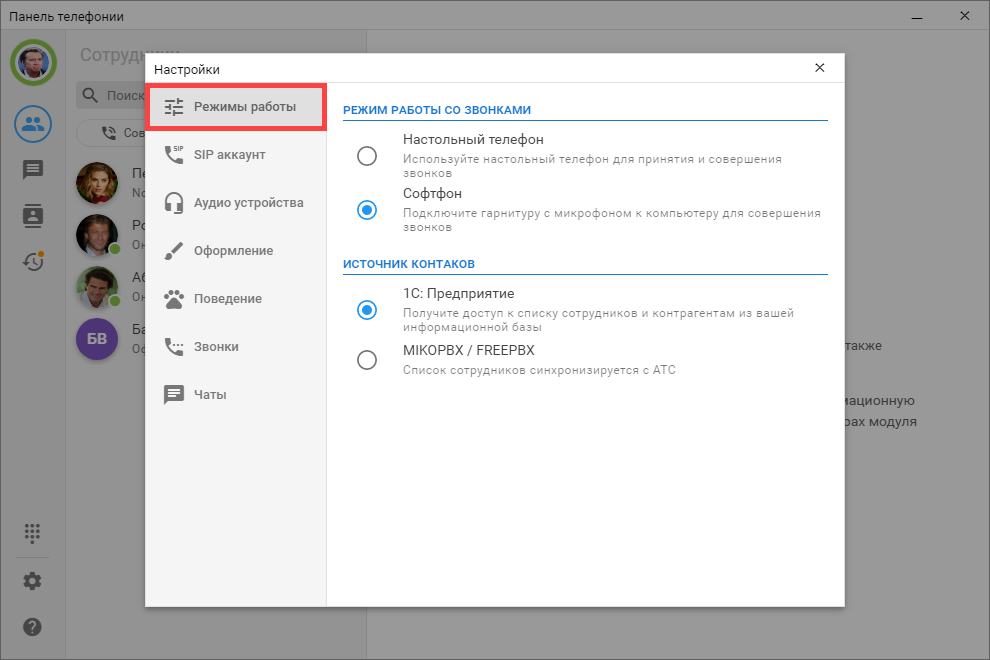Open the dialpad keypad icon

(x=33, y=532)
